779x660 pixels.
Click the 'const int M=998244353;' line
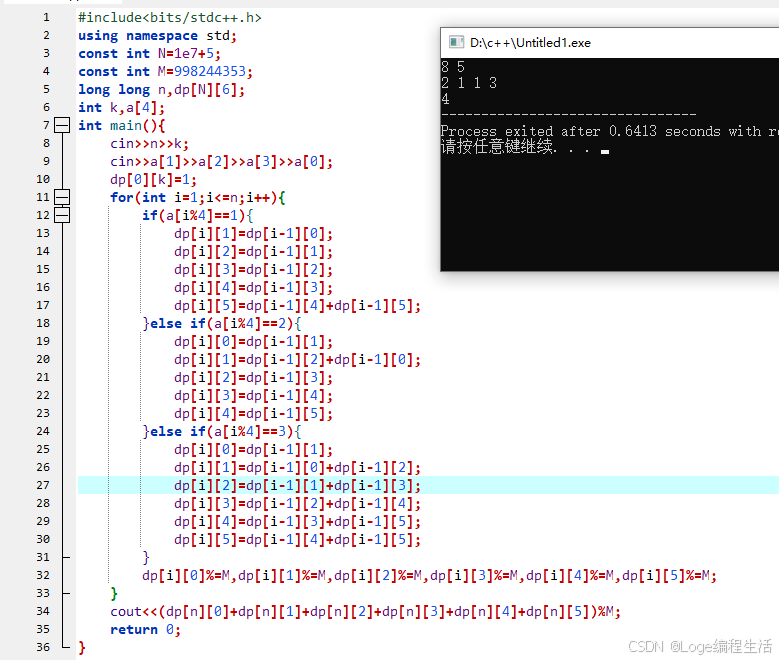[x=165, y=72]
